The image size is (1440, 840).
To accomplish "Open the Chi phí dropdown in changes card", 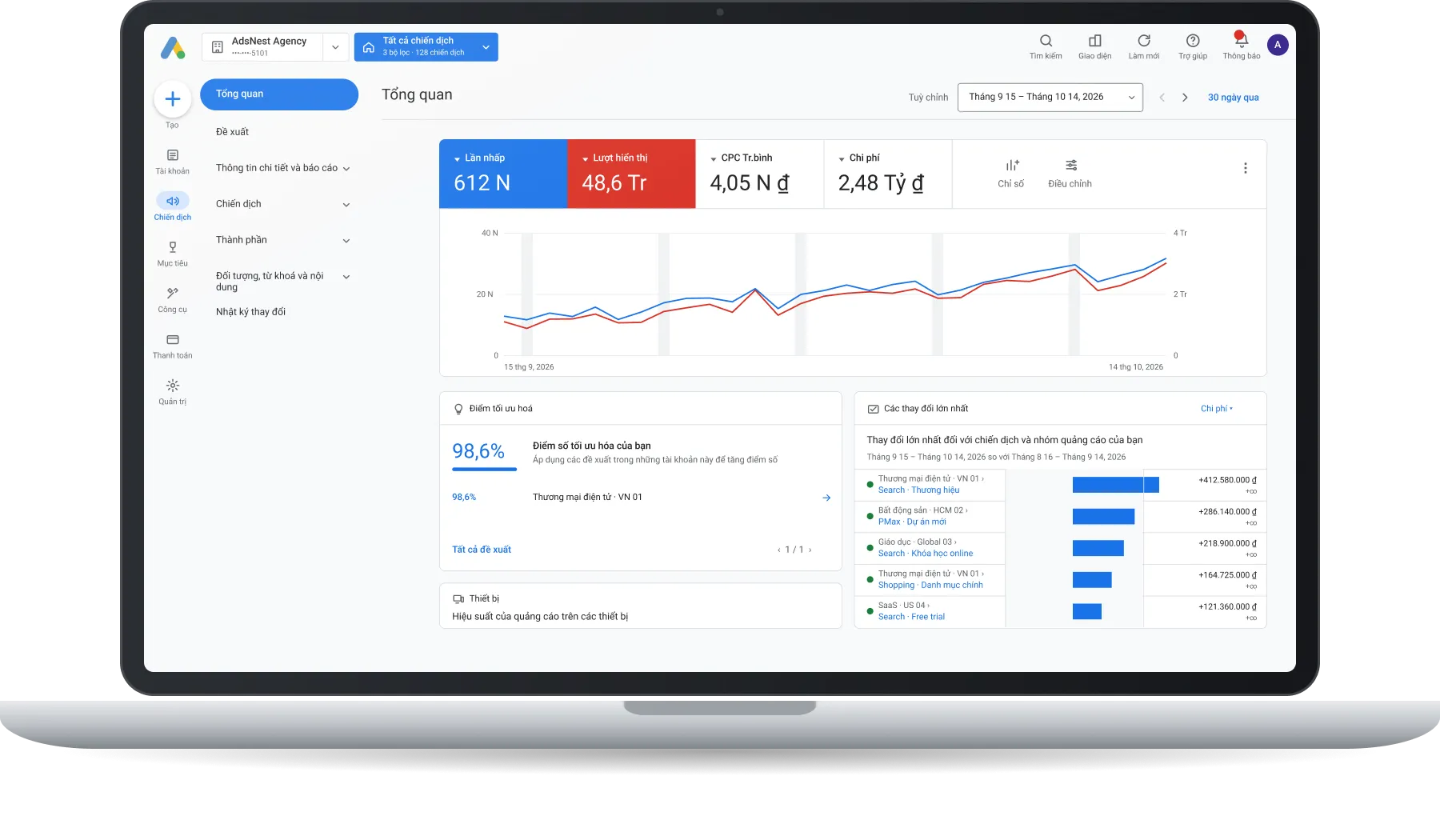I will coord(1217,409).
